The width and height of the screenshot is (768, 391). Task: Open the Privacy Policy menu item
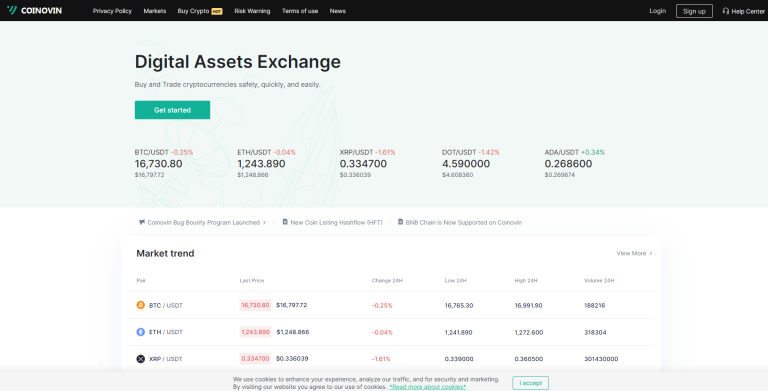112,11
